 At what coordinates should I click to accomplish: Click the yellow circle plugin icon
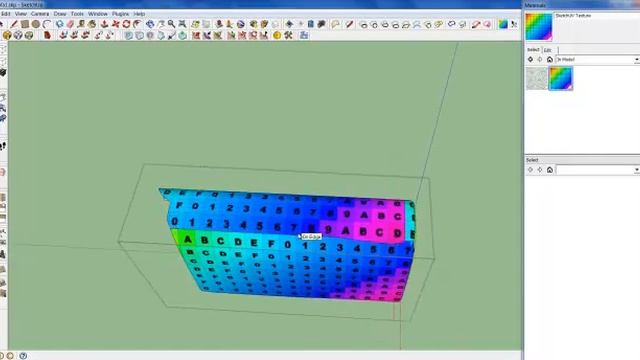[x=277, y=36]
